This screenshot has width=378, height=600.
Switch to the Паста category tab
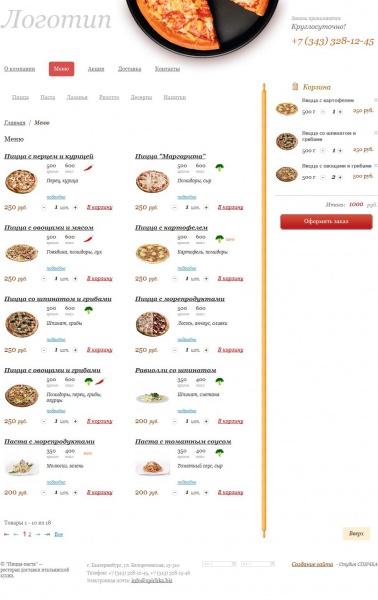coord(48,97)
